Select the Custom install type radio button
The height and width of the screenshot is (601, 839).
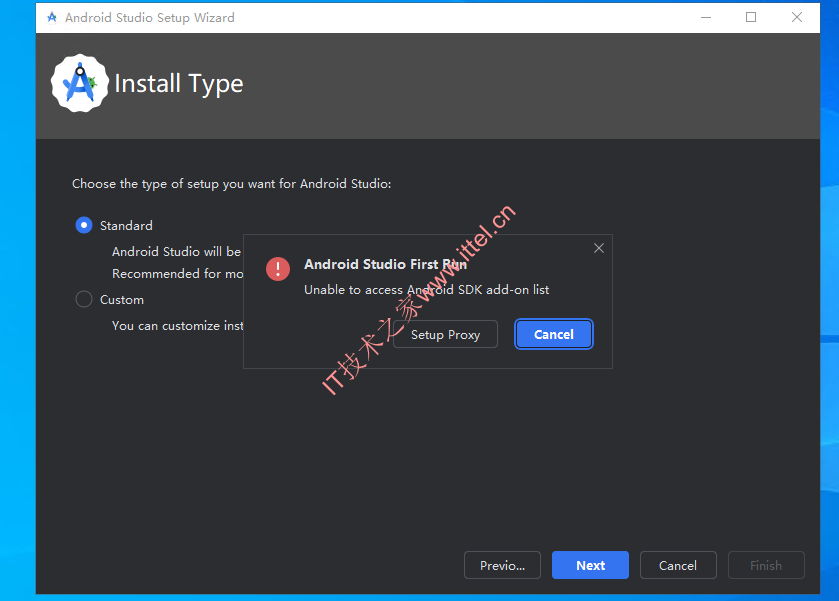tap(84, 299)
